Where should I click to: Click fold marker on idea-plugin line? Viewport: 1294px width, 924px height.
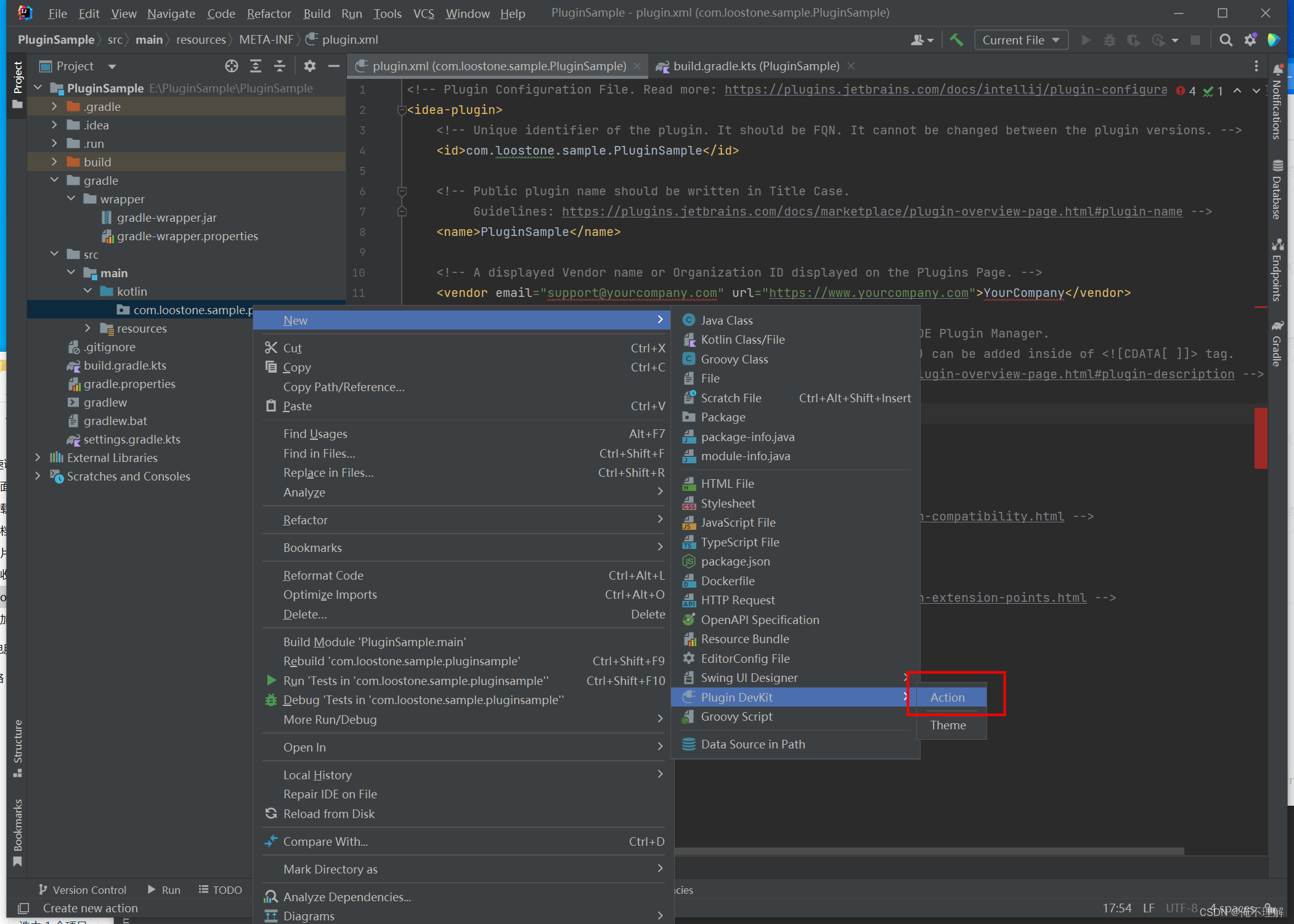tap(401, 110)
